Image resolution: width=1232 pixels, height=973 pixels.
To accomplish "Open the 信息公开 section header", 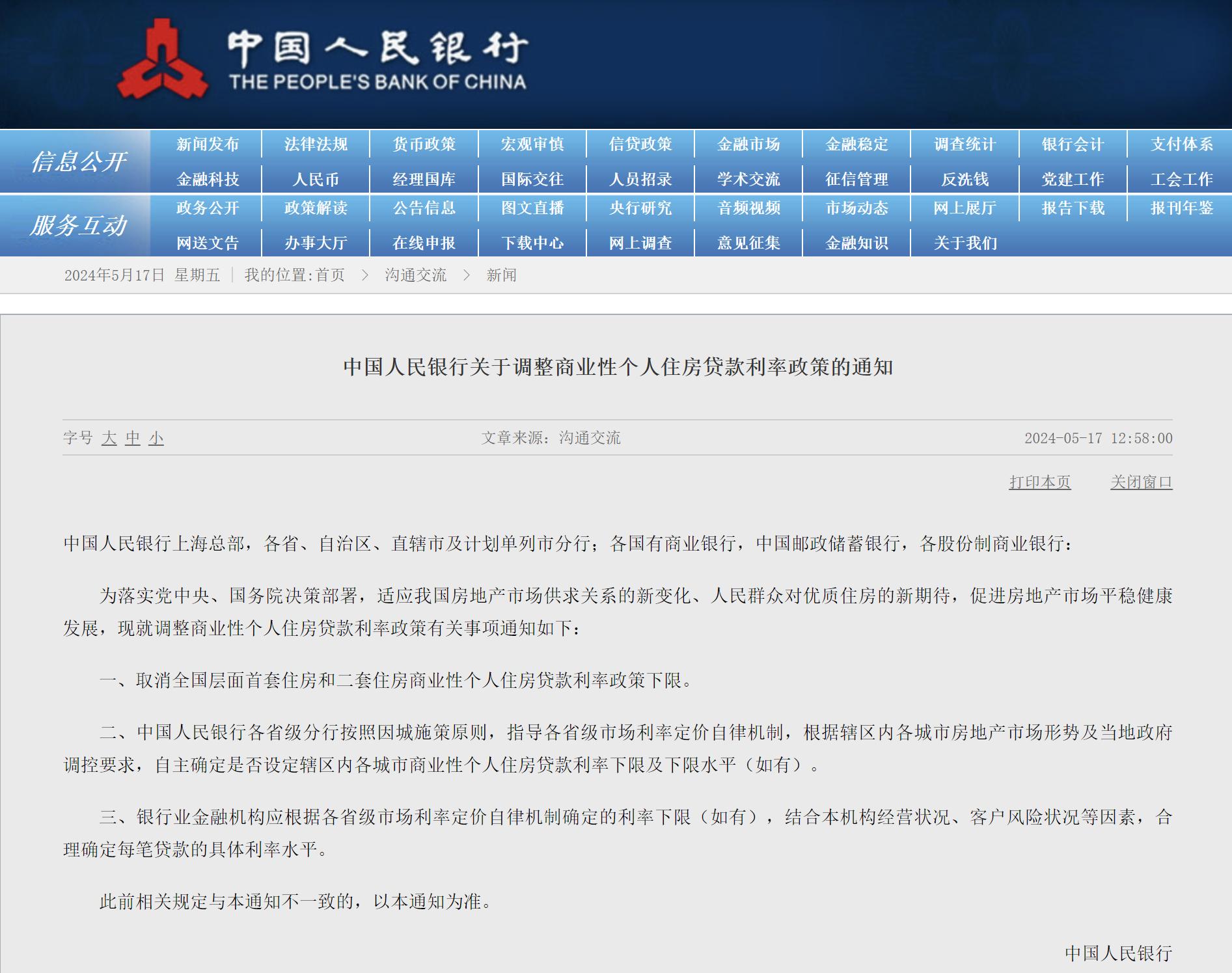I will [78, 161].
